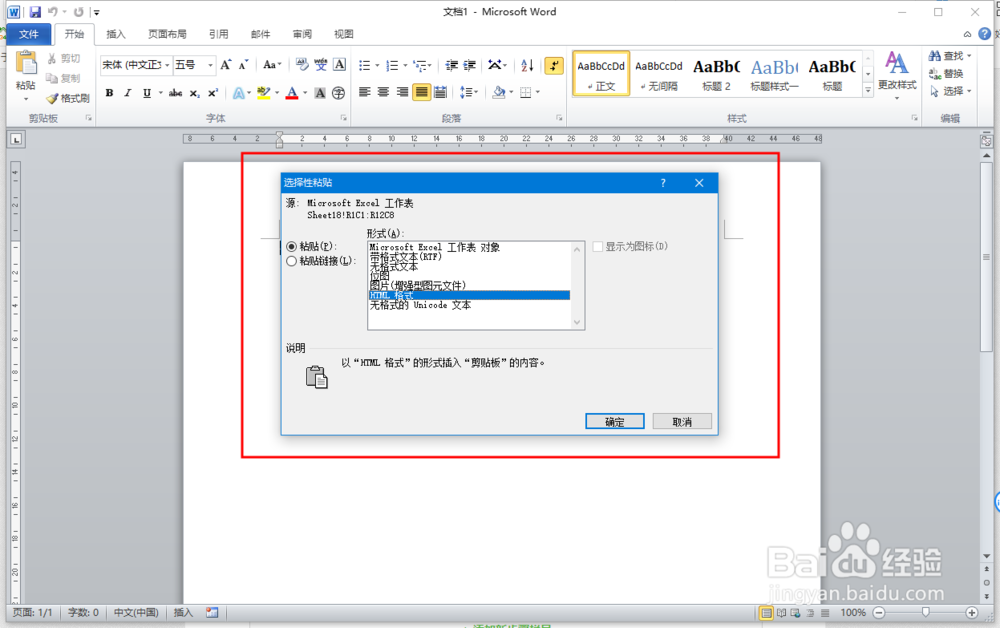Shrink font size with small A icon
This screenshot has height=628, width=1000.
[243, 65]
